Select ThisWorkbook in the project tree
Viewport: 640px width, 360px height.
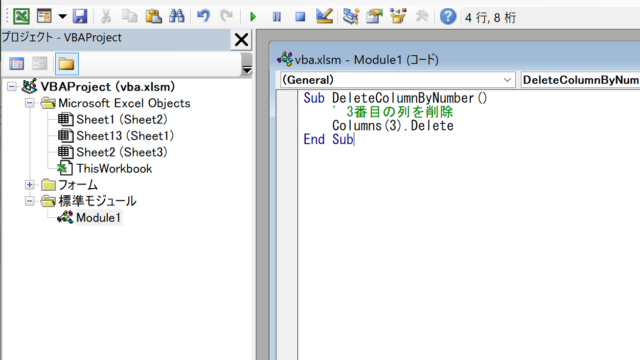click(114, 169)
